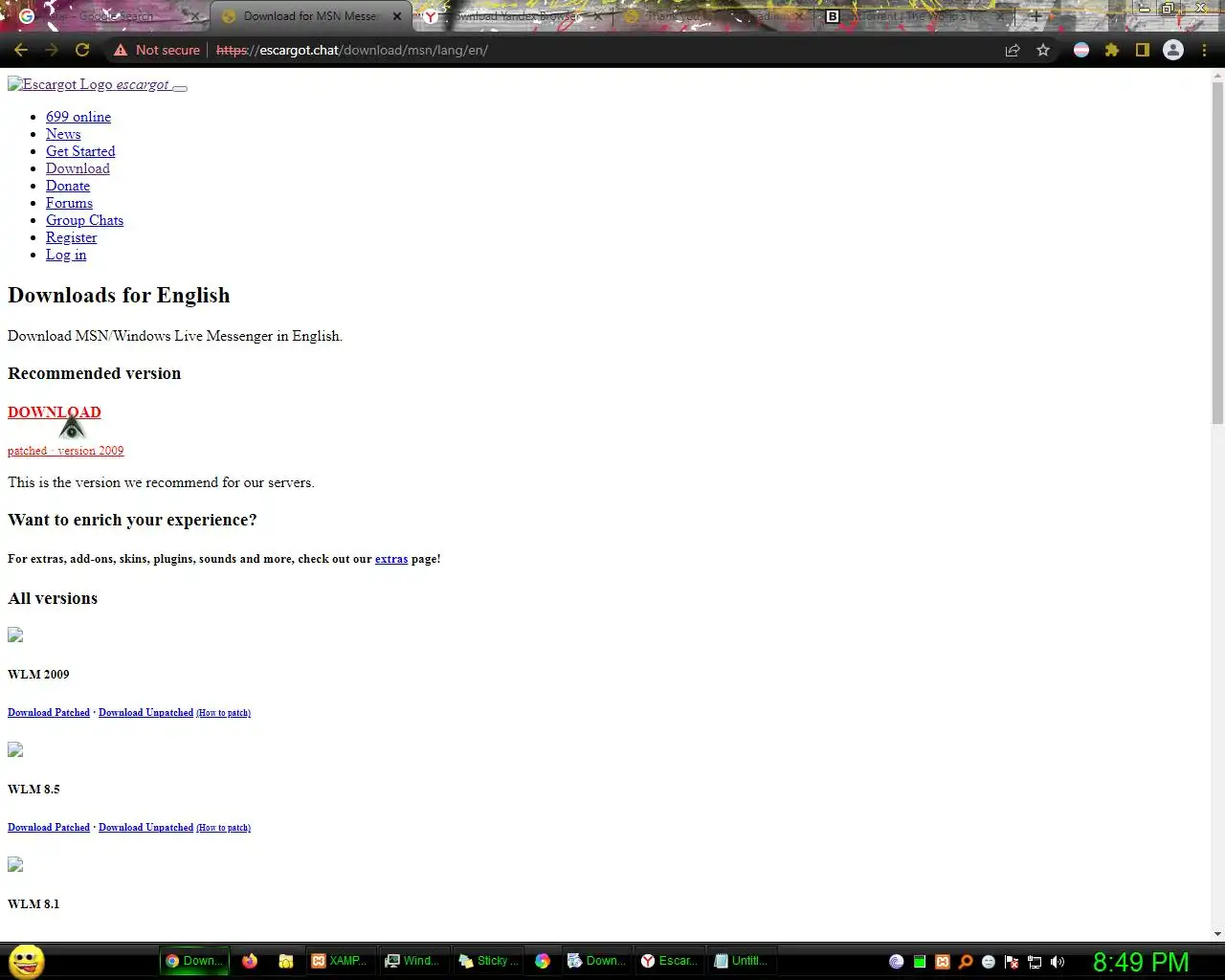Click the green monitor tray icon

[x=920, y=962]
